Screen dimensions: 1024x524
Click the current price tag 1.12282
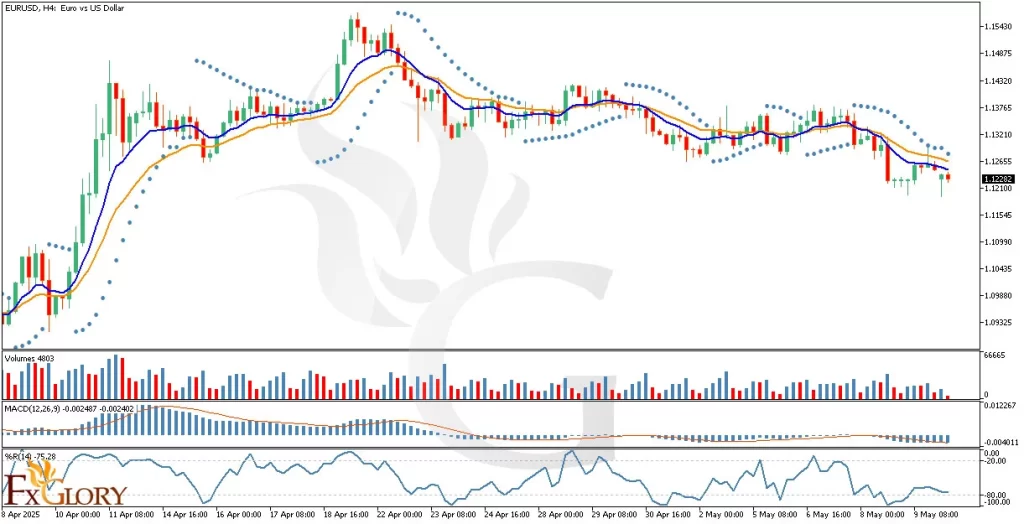(998, 178)
